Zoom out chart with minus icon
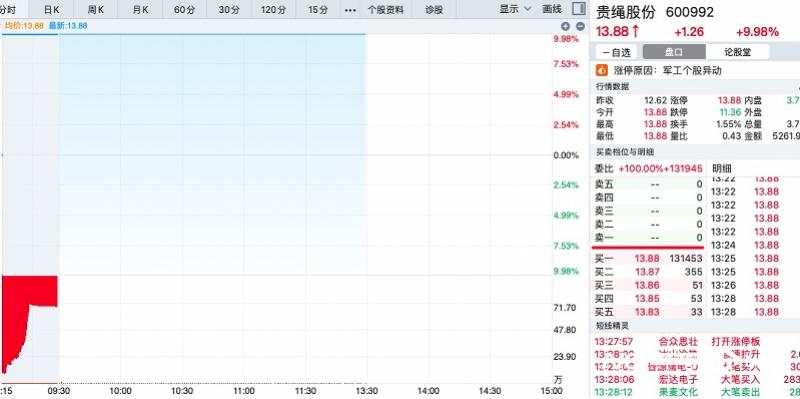The width and height of the screenshot is (800, 399). pos(580,26)
